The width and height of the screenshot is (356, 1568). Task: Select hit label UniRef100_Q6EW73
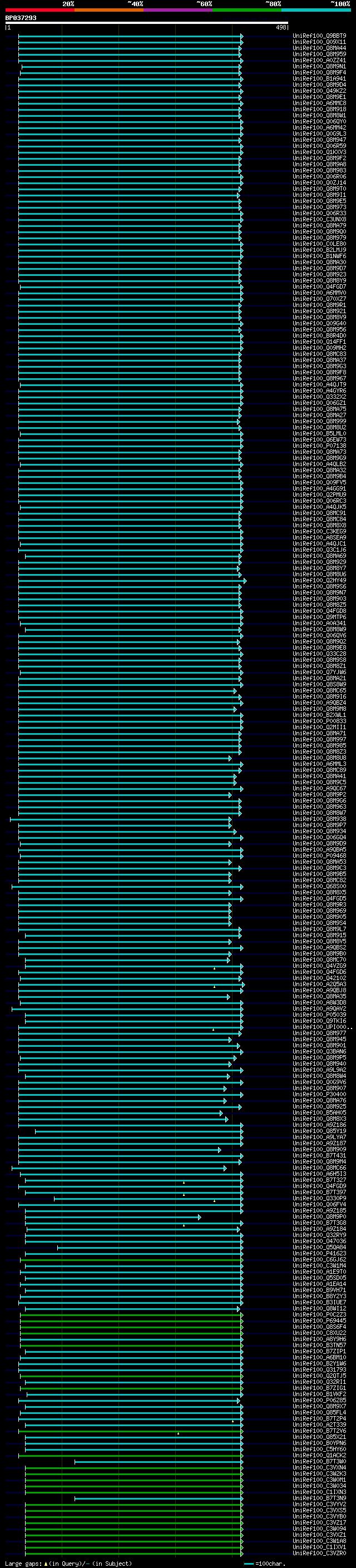319,440
